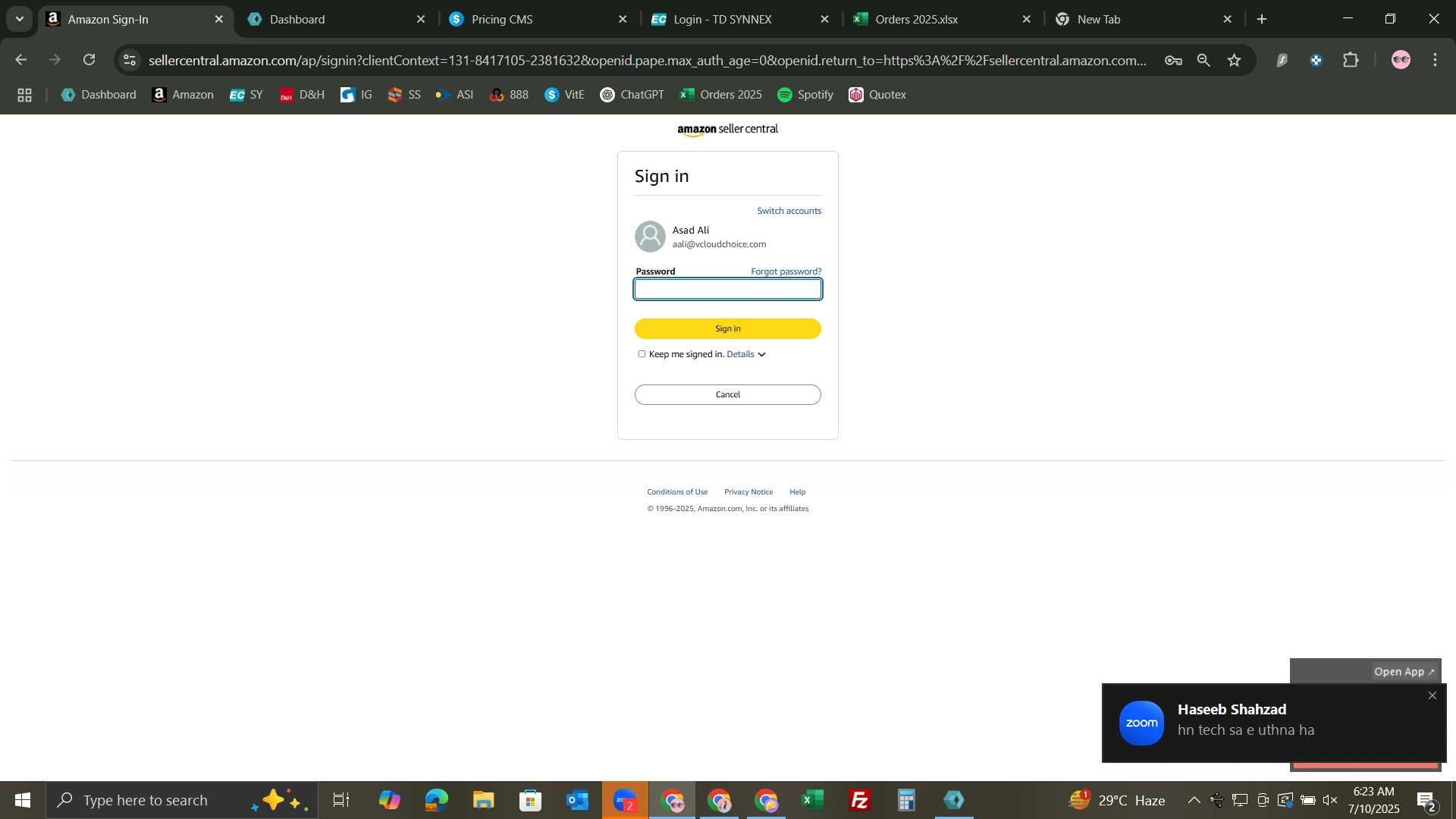The width and height of the screenshot is (1456, 819).
Task: Open the apps grid bookmark icon
Action: point(24,95)
